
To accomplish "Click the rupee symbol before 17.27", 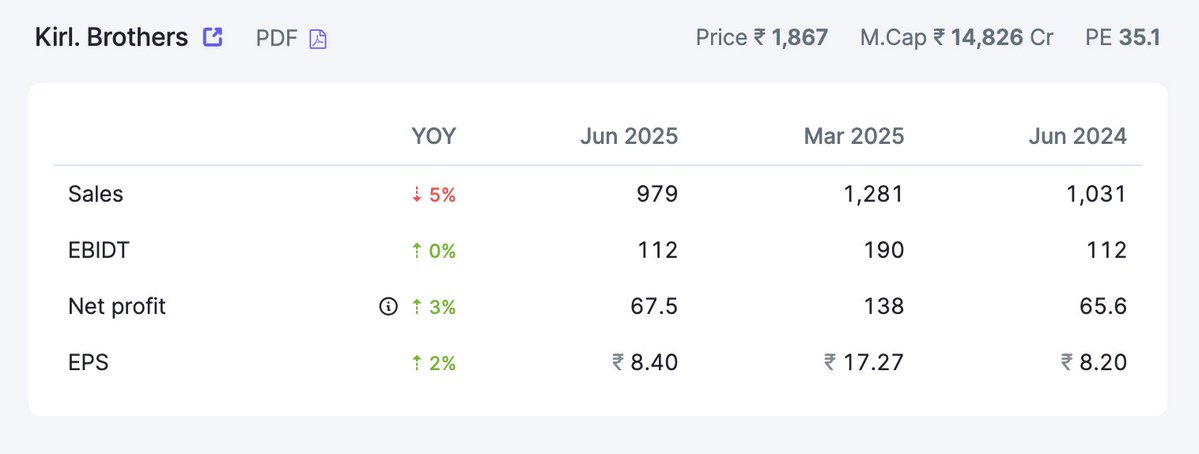I will click(x=830, y=362).
